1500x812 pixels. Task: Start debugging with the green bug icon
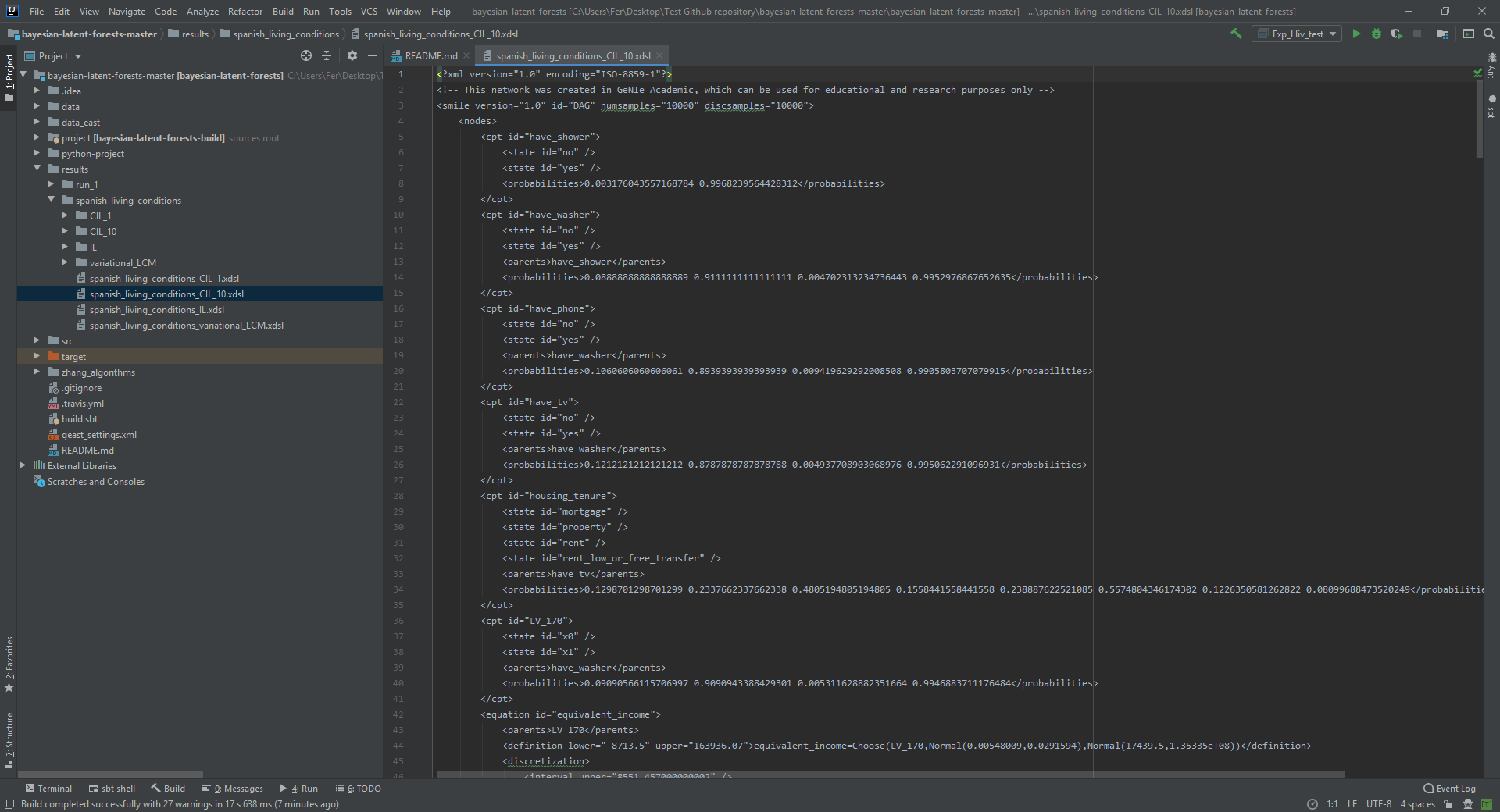click(1377, 34)
